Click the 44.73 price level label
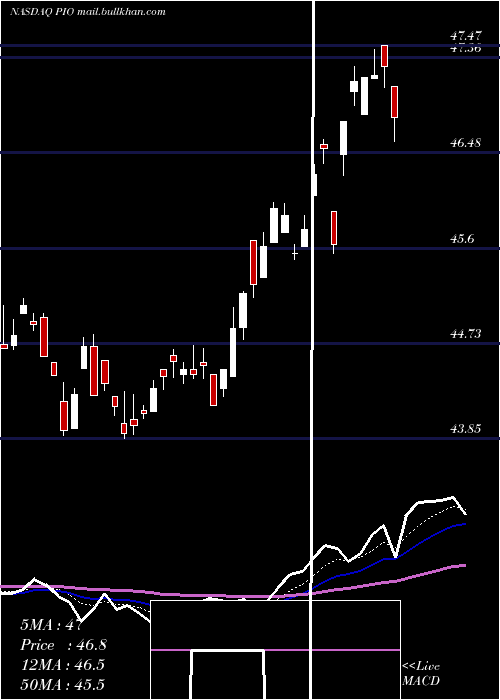Image resolution: width=500 pixels, height=700 pixels. click(x=466, y=333)
